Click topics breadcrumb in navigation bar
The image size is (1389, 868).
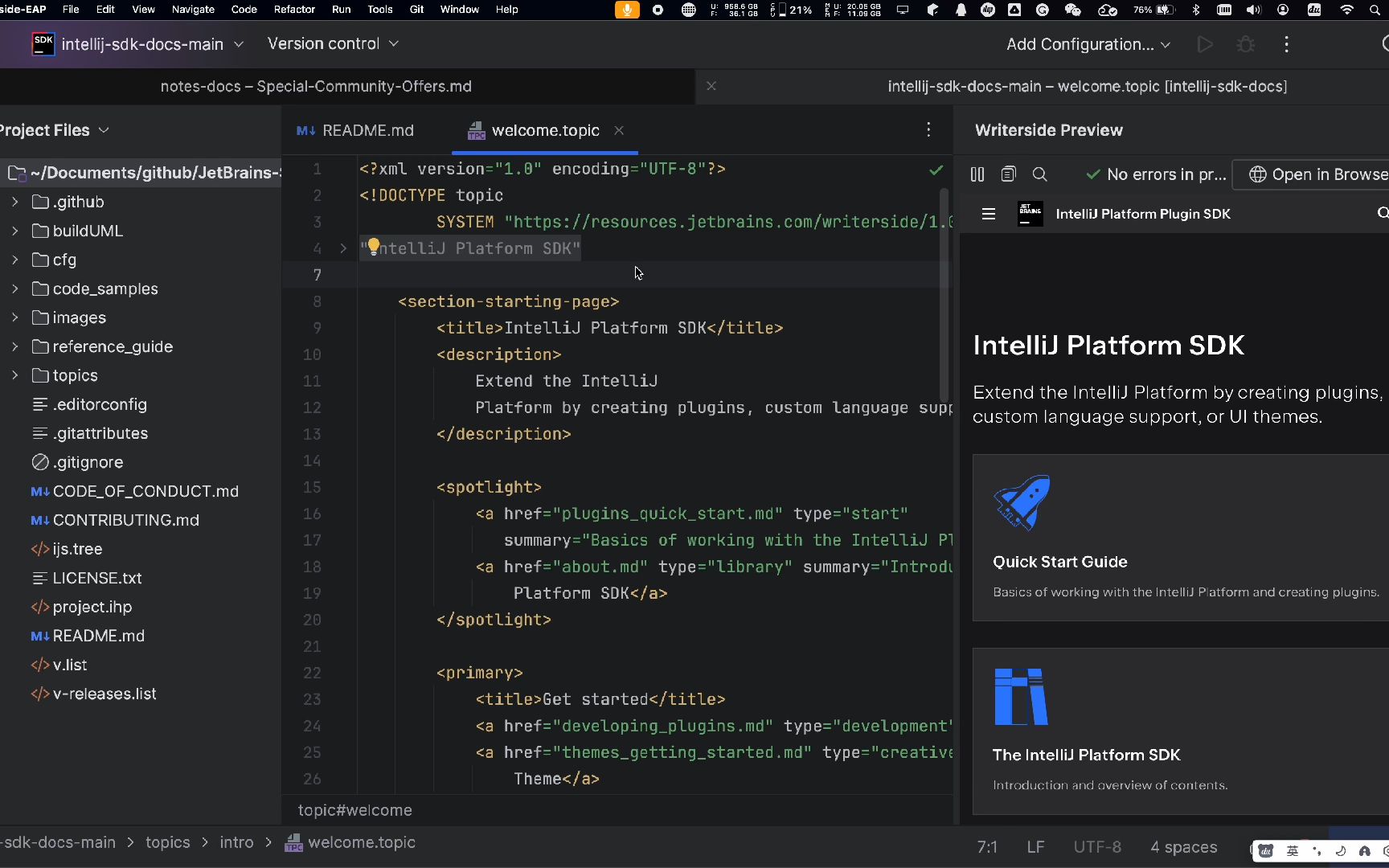point(168,842)
